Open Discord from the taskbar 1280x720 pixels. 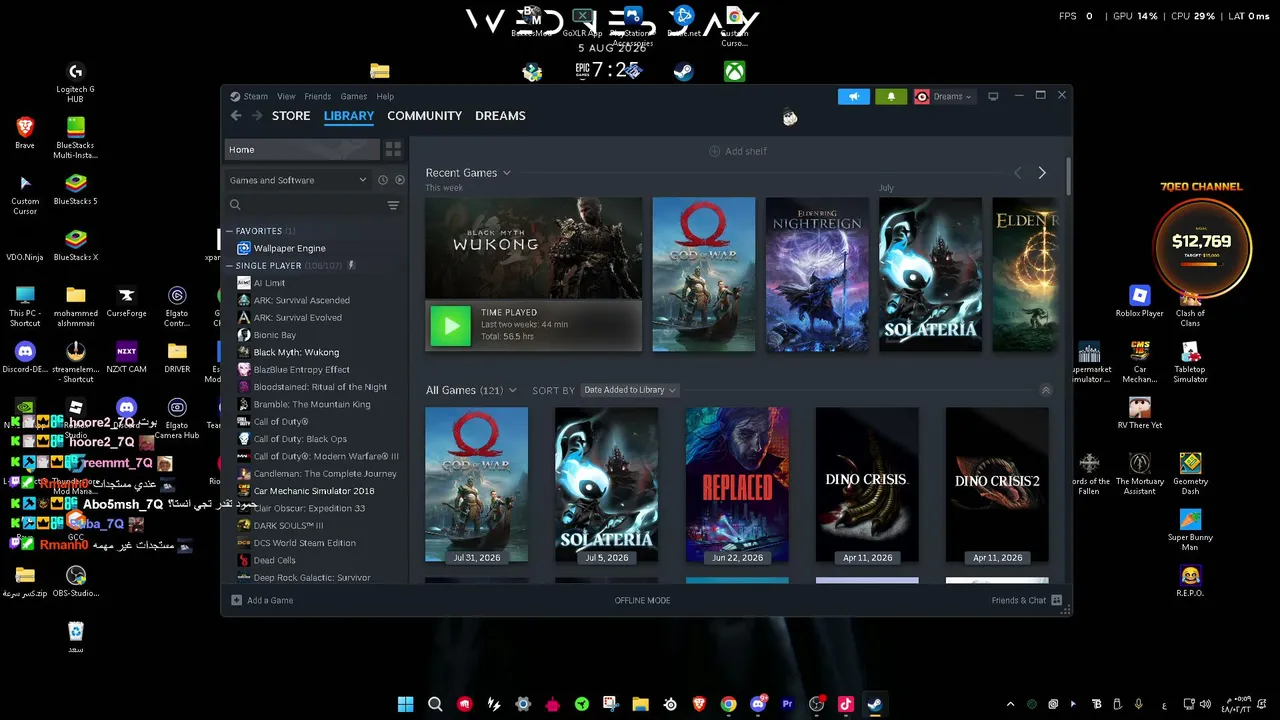click(758, 704)
